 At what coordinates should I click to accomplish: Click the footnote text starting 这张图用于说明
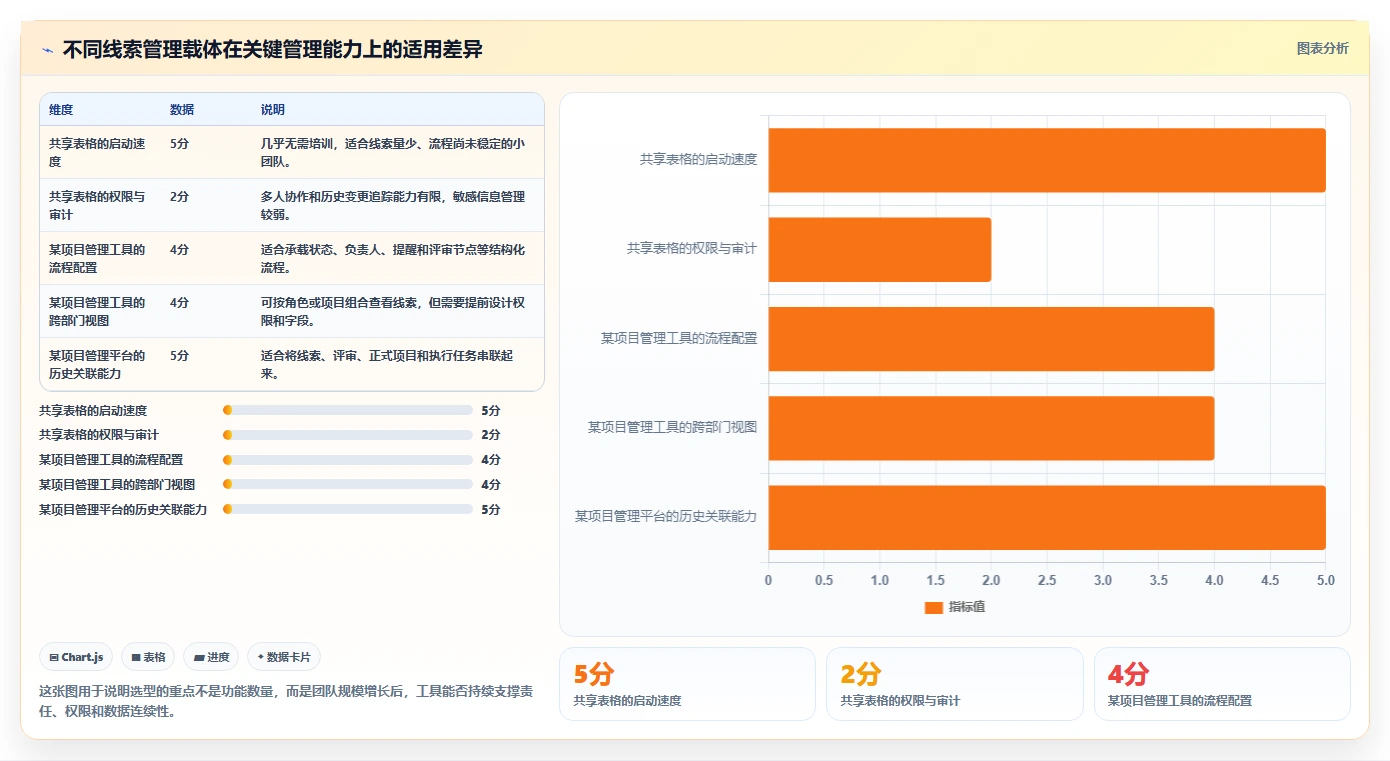[285, 701]
